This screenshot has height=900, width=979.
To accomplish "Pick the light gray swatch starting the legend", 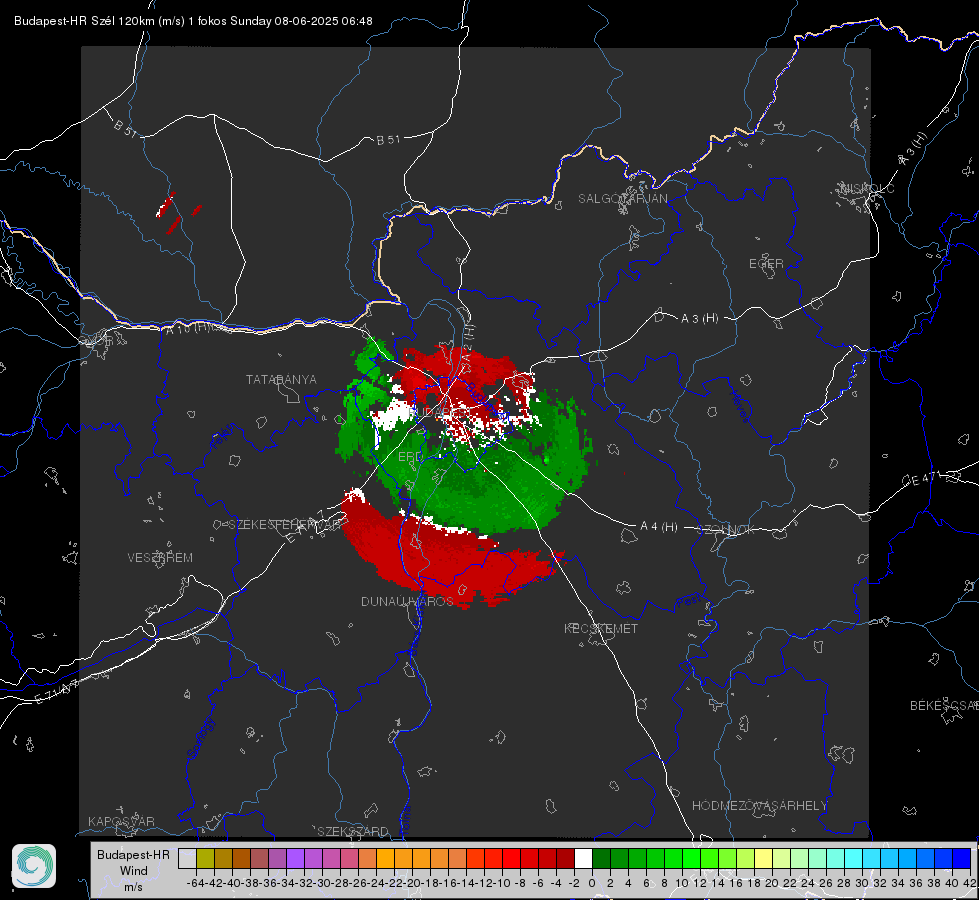I will click(x=187, y=858).
